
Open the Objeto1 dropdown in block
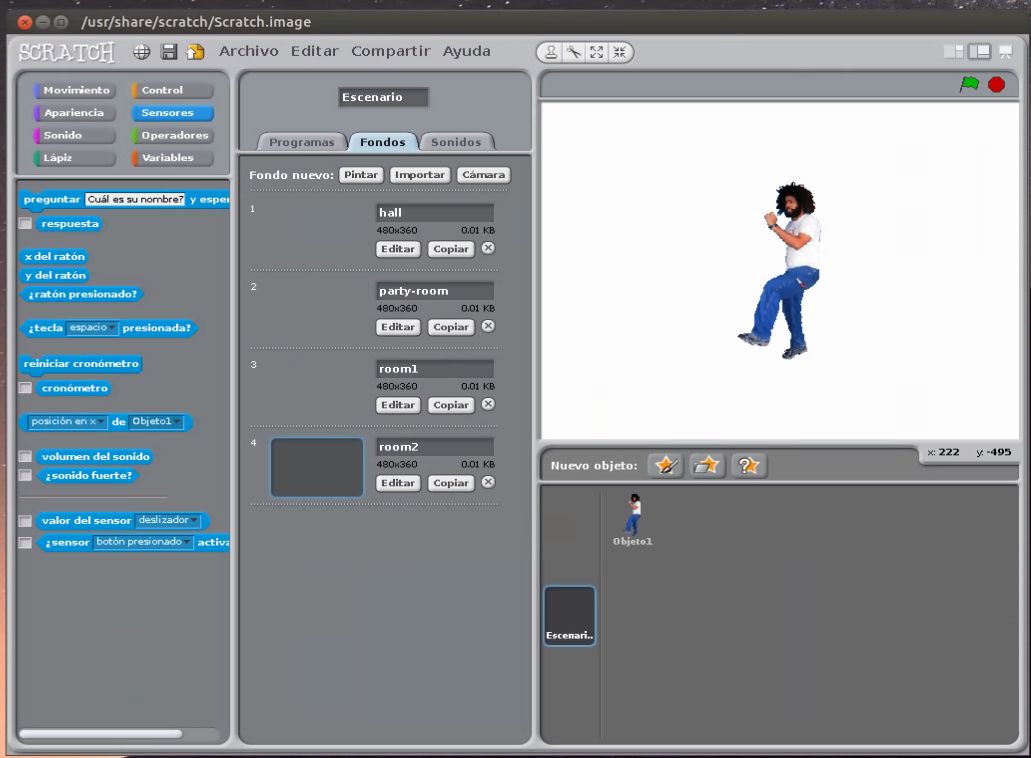(x=178, y=422)
